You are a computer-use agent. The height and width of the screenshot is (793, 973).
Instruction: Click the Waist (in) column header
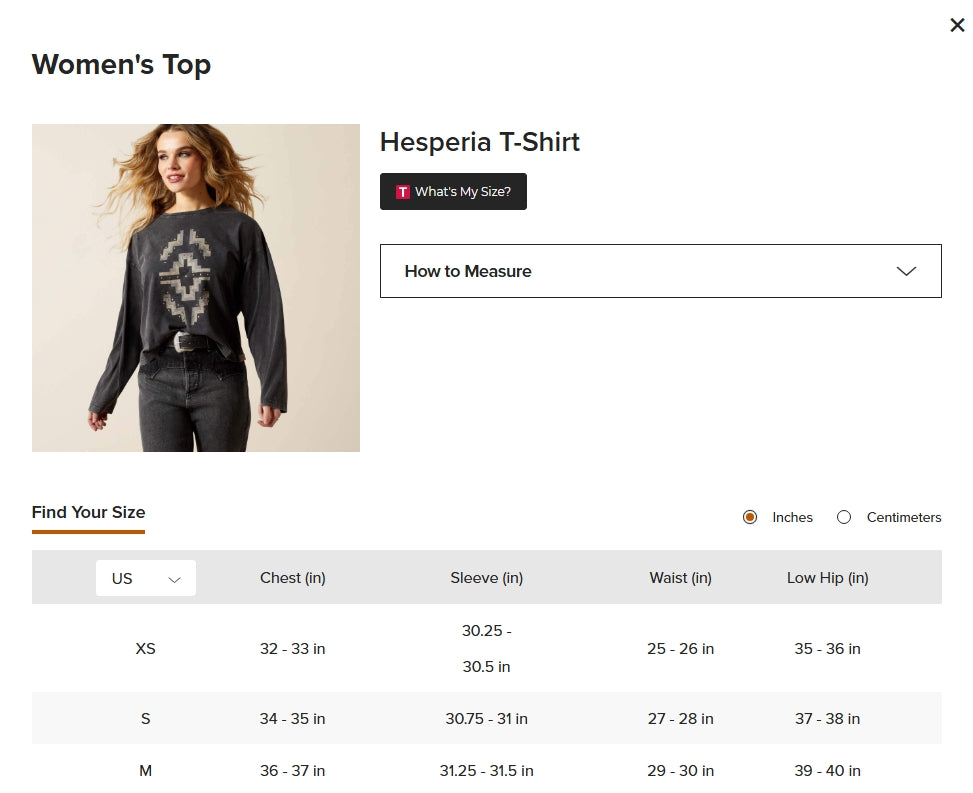coord(680,578)
